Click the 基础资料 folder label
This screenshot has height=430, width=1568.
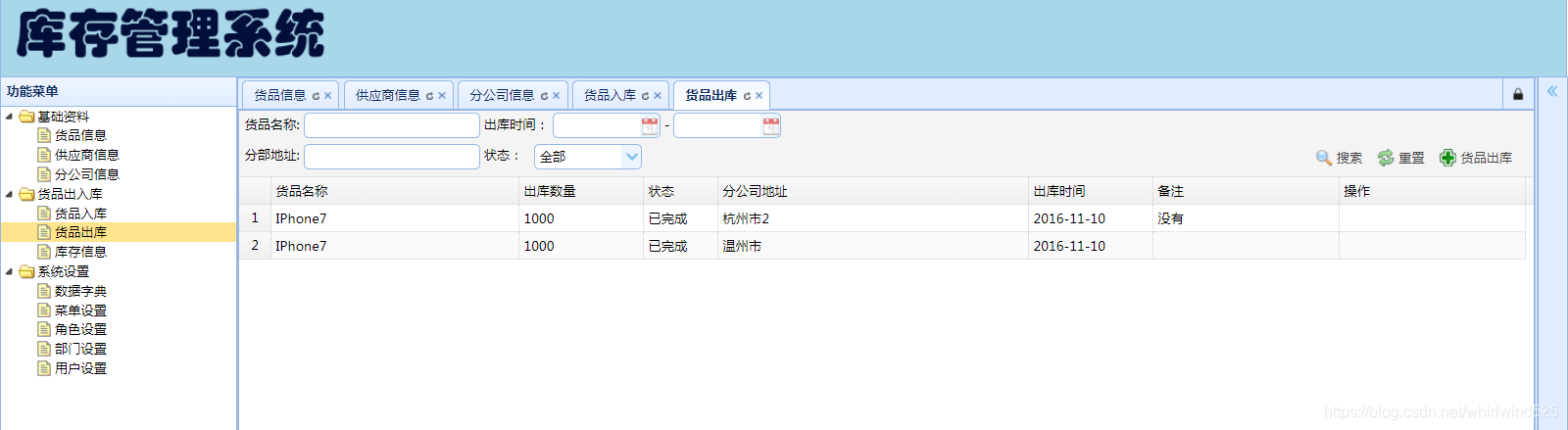click(x=63, y=117)
